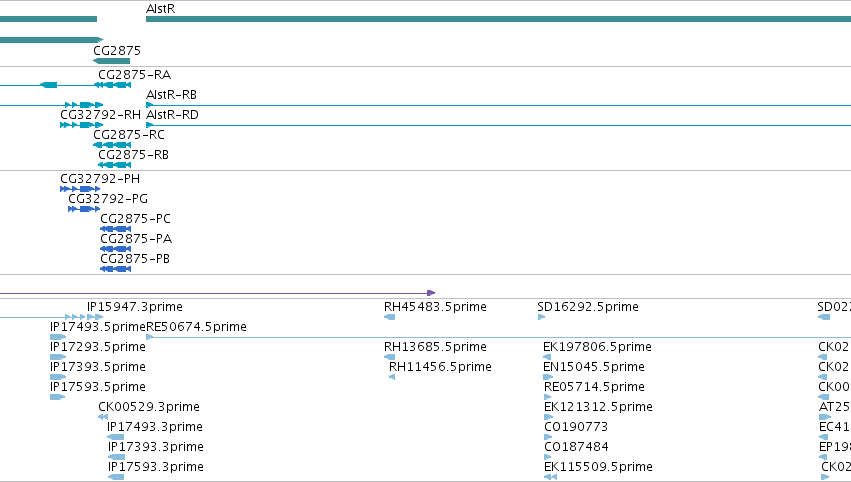Select the SD16292.5prime EST label
The width and height of the screenshot is (851, 482).
pyautogui.click(x=588, y=307)
